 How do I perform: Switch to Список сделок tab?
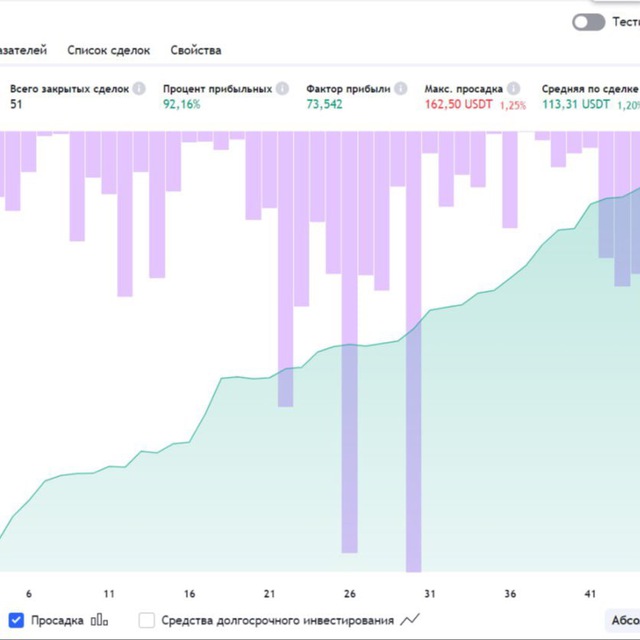pyautogui.click(x=109, y=50)
